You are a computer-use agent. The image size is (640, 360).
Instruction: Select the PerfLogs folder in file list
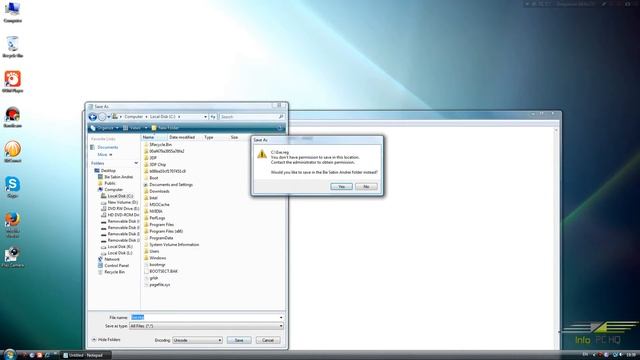(154, 218)
